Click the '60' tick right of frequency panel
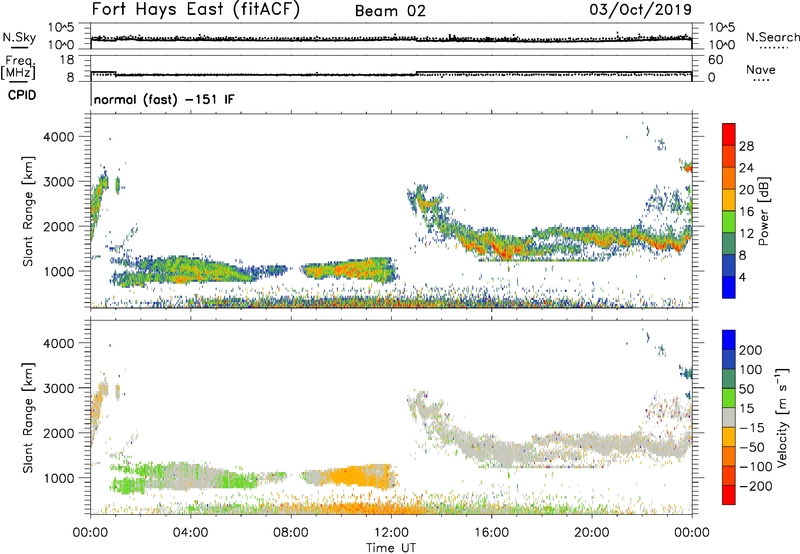Viewport: 800px width, 554px height. (x=715, y=60)
